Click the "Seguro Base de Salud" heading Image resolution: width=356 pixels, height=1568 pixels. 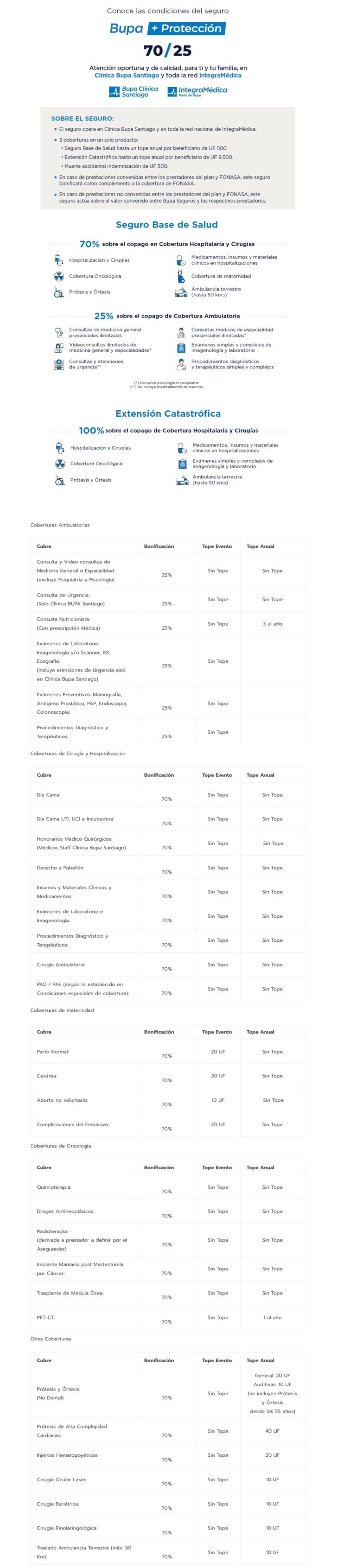click(166, 225)
